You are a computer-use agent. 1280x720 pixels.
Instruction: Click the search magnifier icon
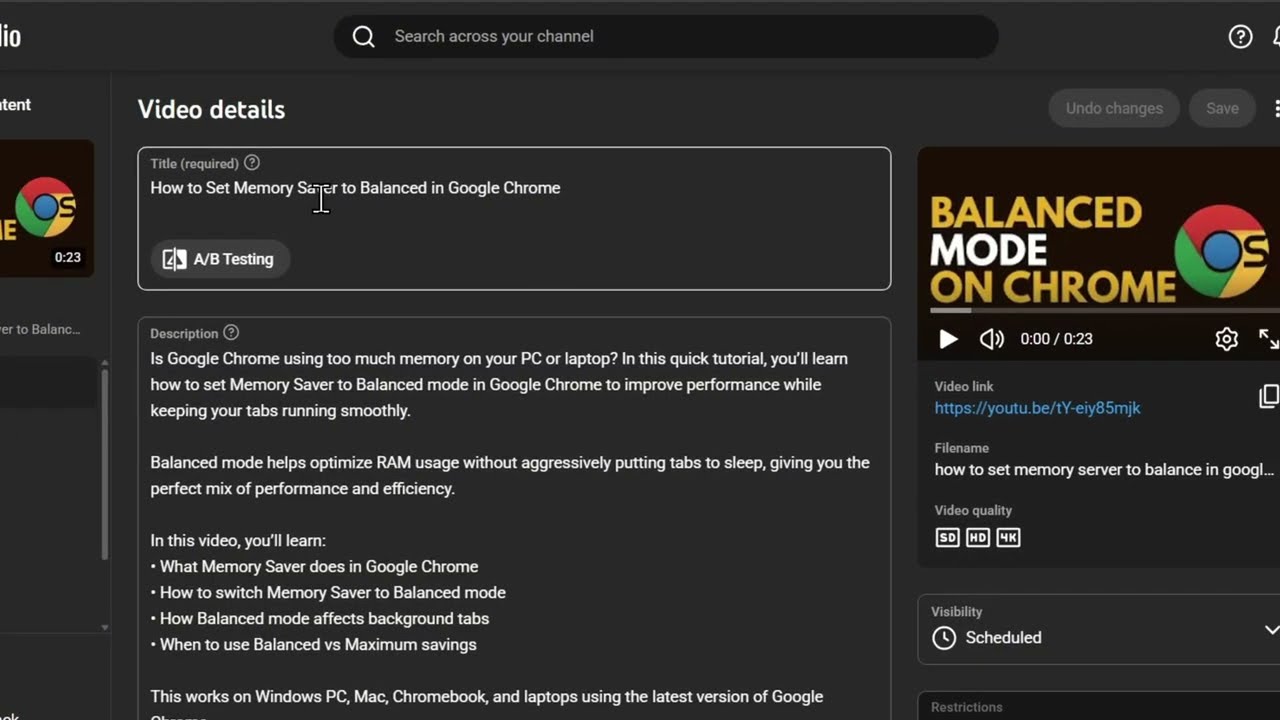[x=364, y=37]
